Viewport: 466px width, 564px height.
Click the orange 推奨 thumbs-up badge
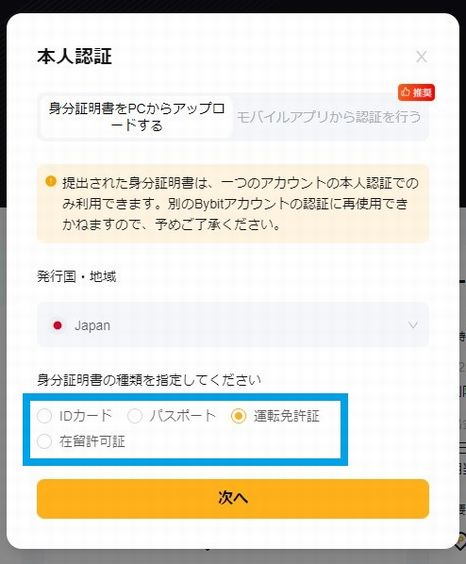(x=416, y=92)
